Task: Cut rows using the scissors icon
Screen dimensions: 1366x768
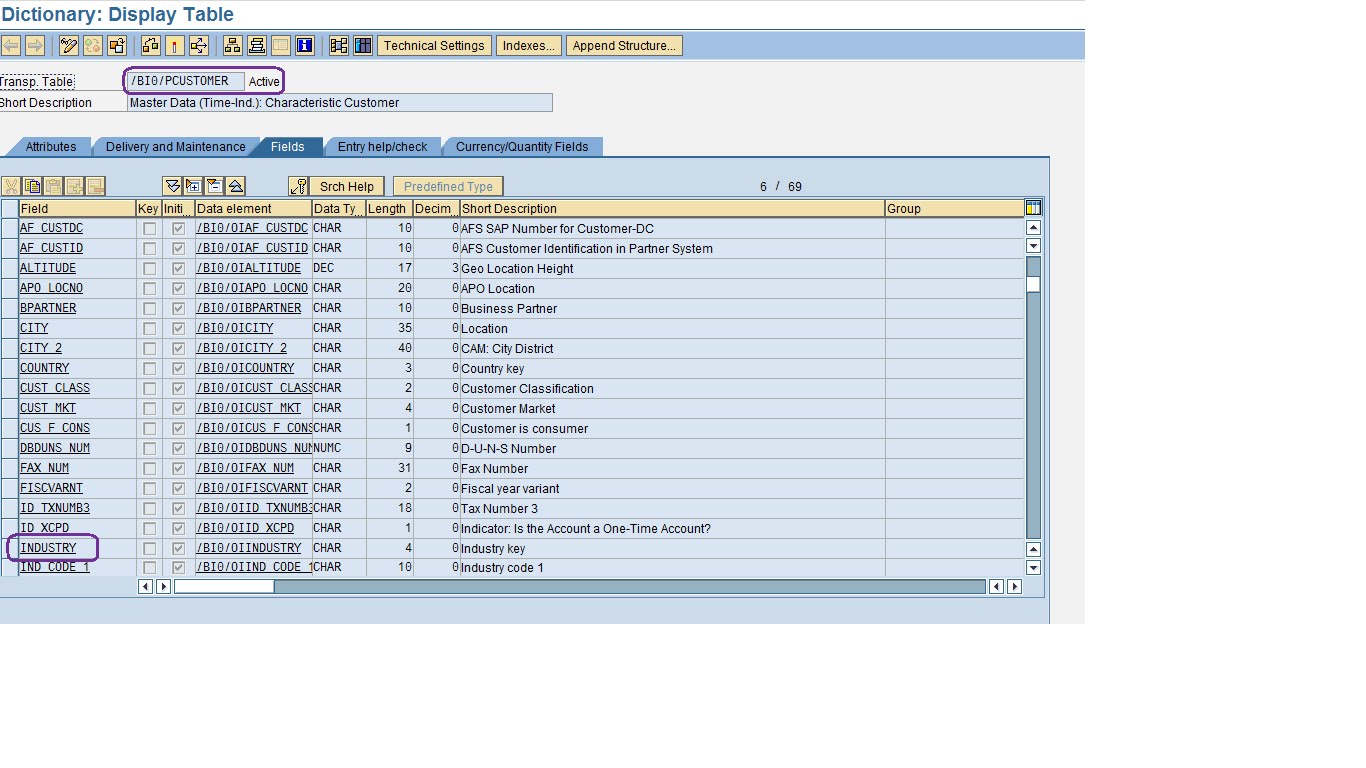Action: [x=11, y=186]
